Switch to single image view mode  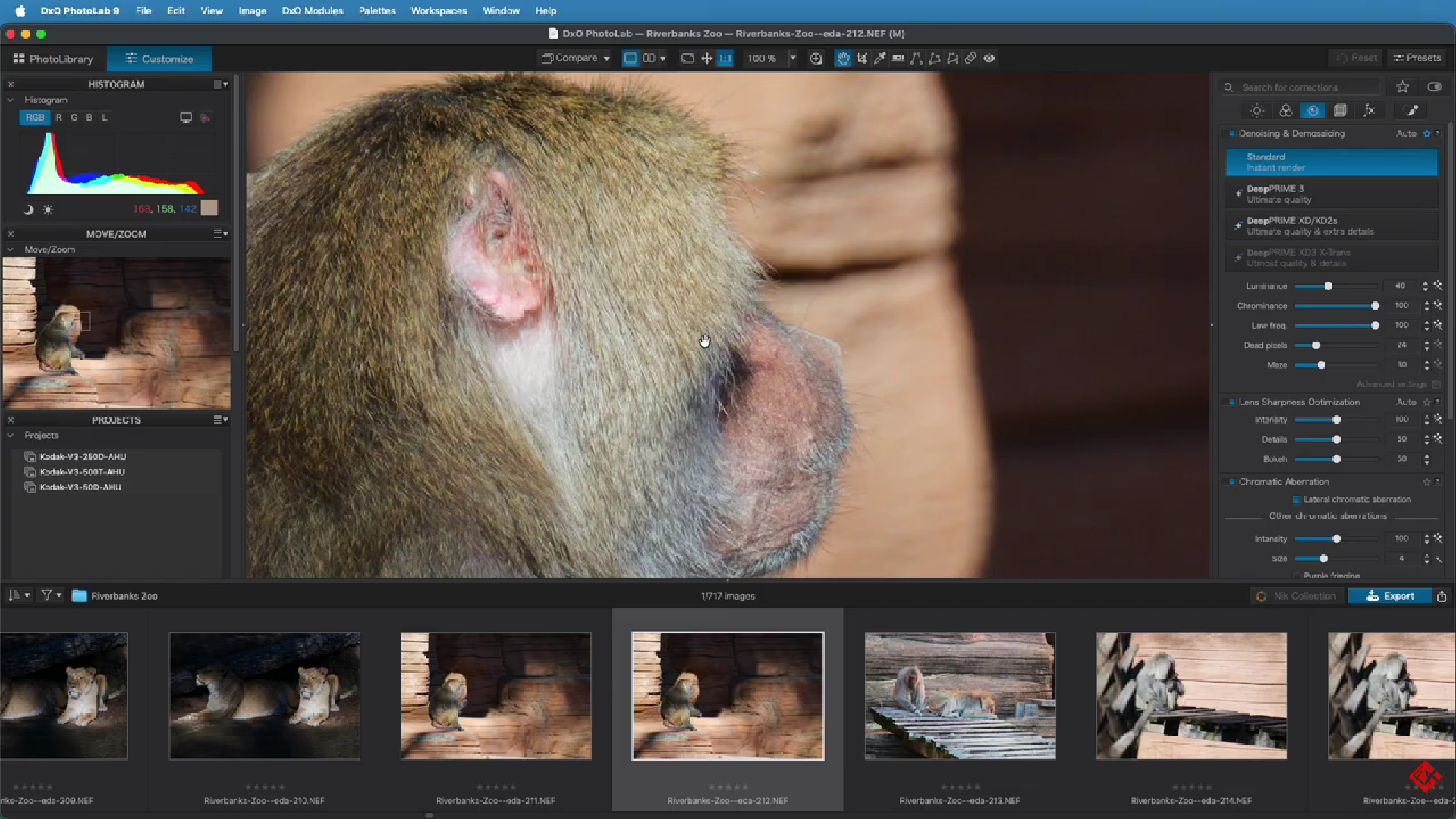point(631,58)
